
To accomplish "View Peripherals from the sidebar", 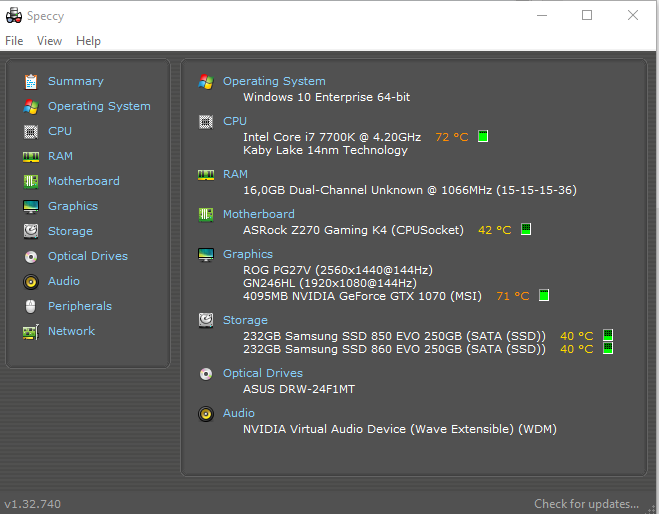I will [80, 306].
